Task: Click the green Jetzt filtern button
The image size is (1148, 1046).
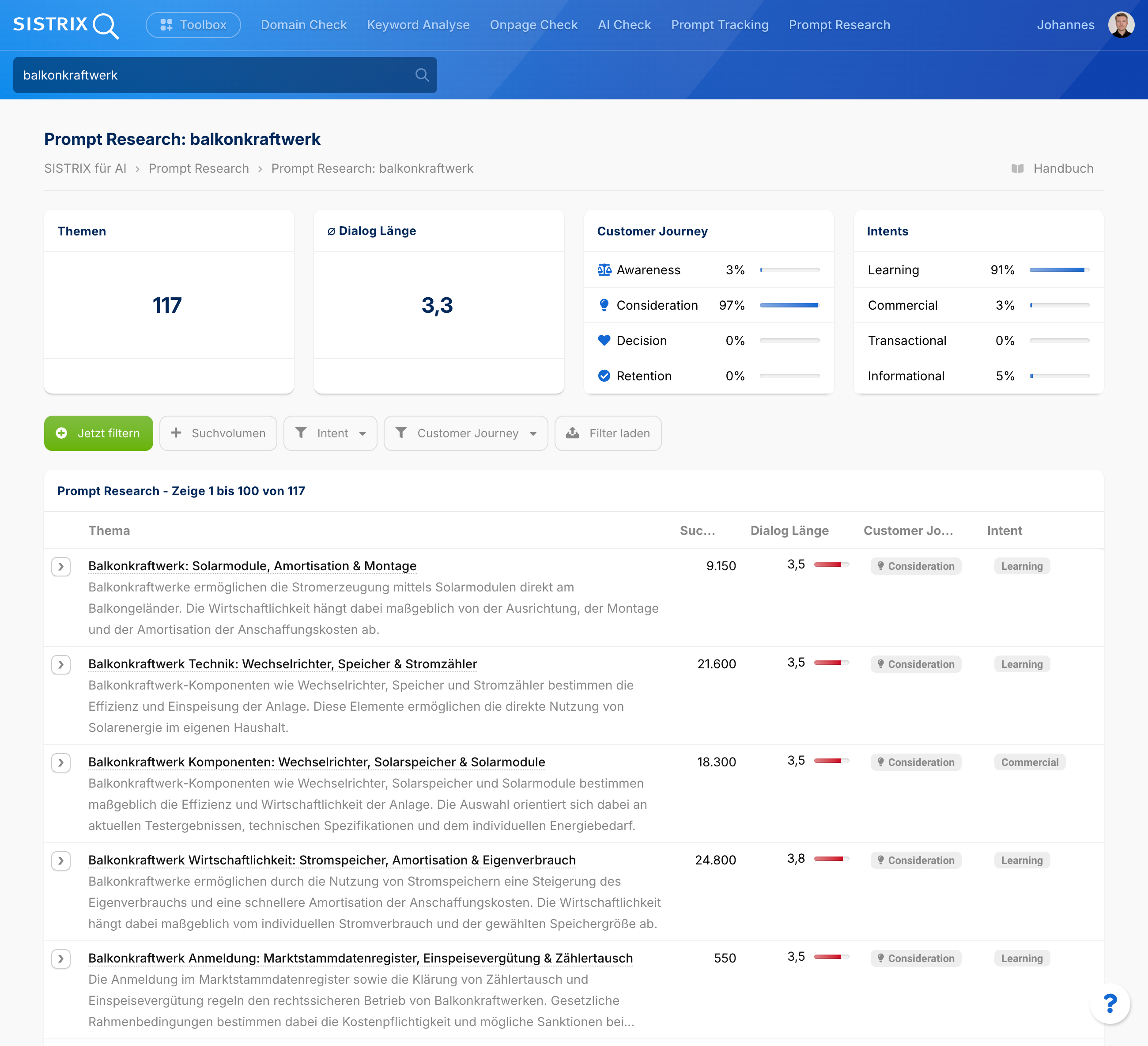Action: (98, 434)
